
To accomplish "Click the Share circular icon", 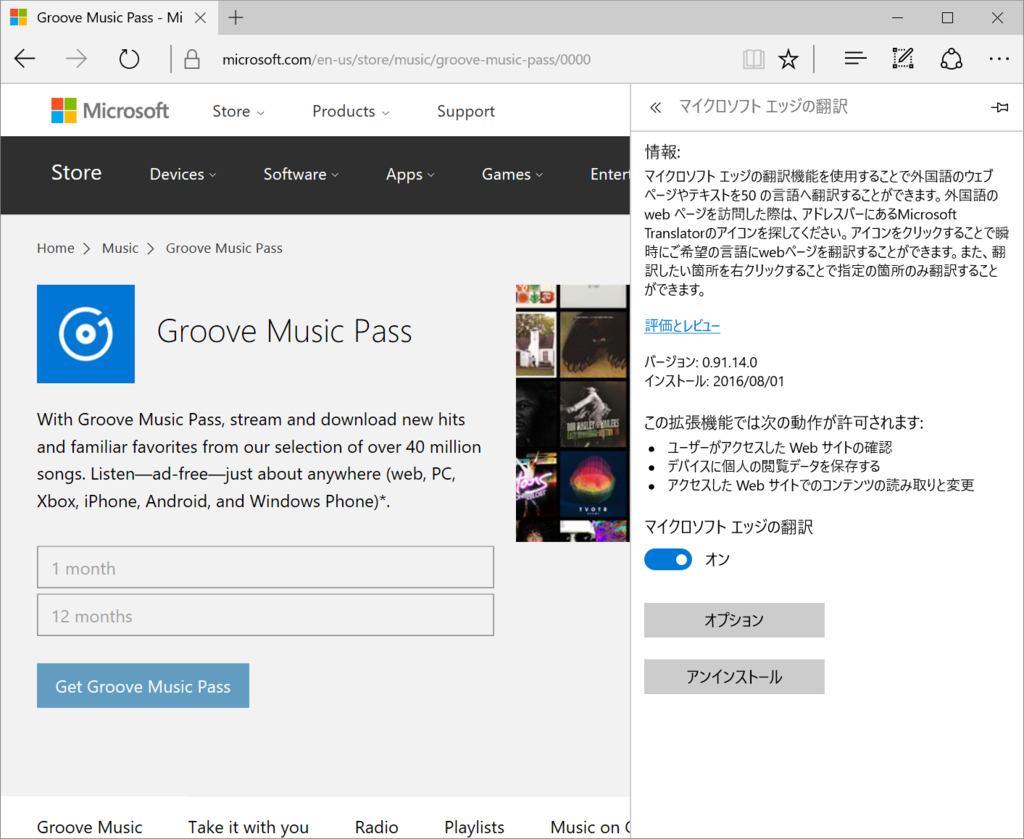I will point(951,59).
